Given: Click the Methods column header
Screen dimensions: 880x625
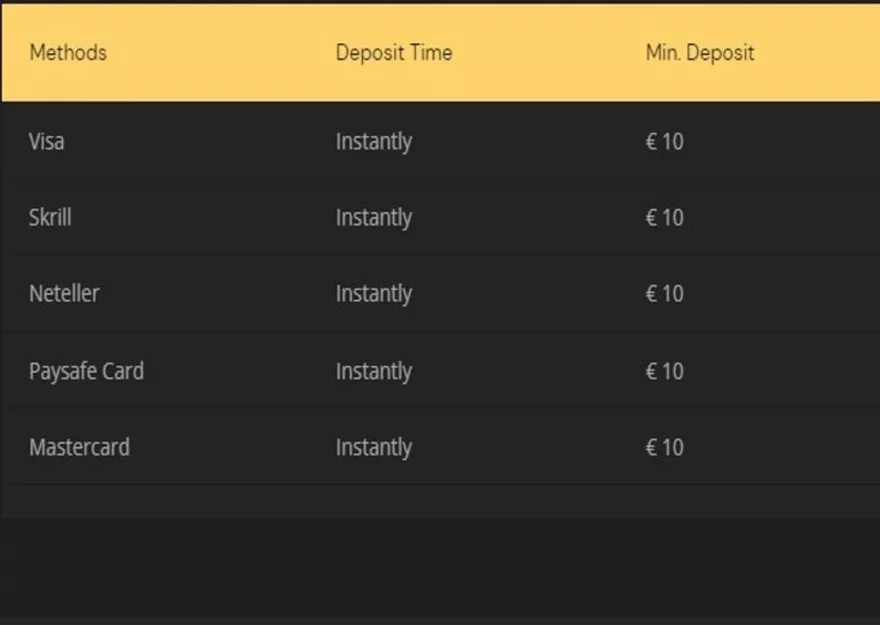Looking at the screenshot, I should [68, 52].
